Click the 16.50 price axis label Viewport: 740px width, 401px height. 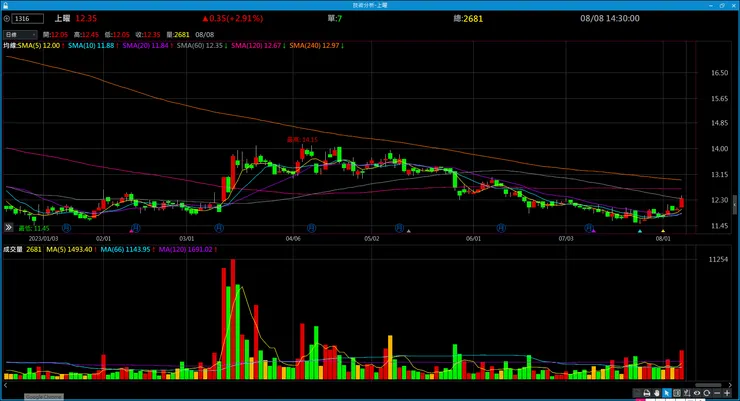click(719, 73)
